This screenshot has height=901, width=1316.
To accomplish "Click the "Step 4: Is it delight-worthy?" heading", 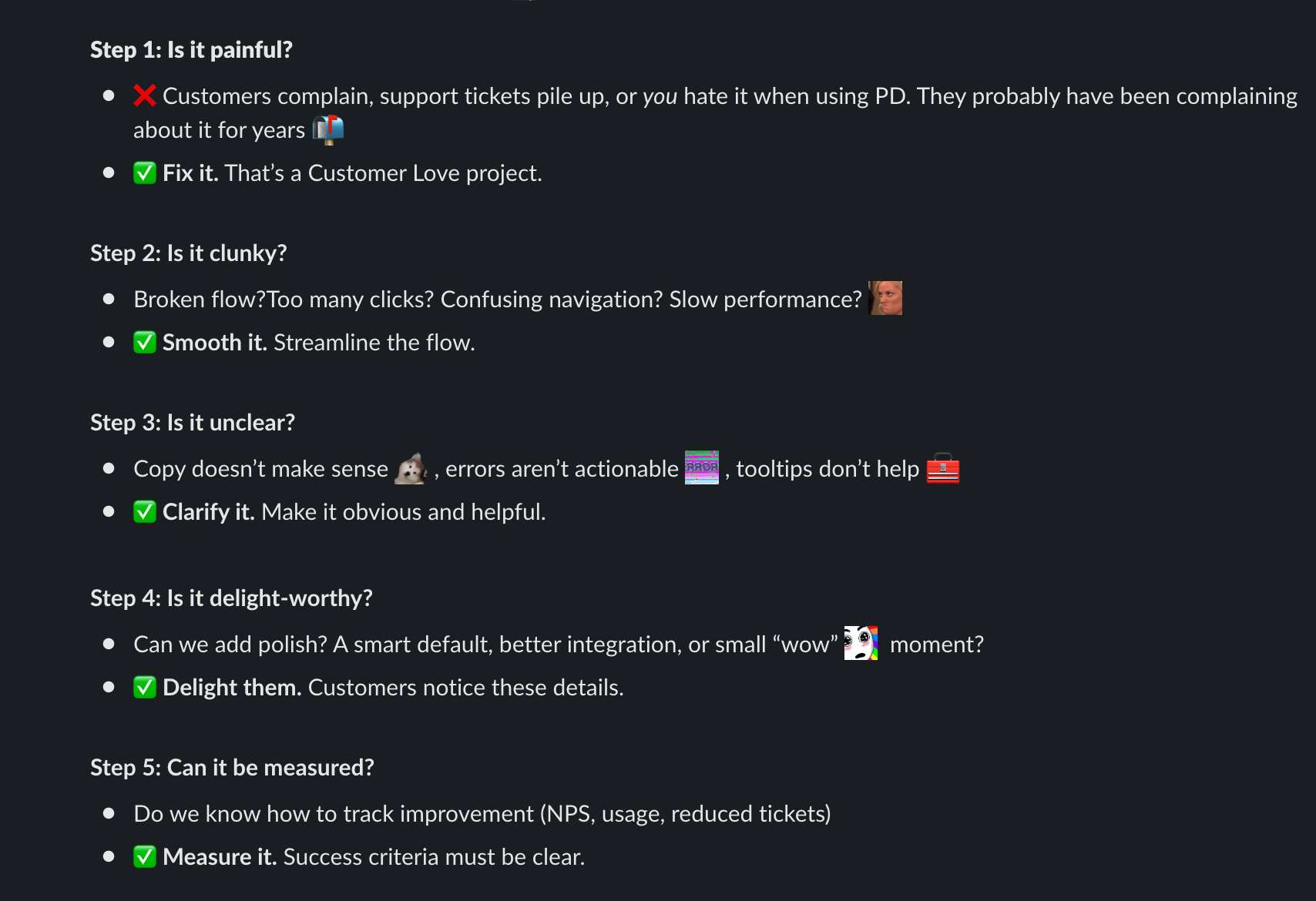I will point(231,598).
